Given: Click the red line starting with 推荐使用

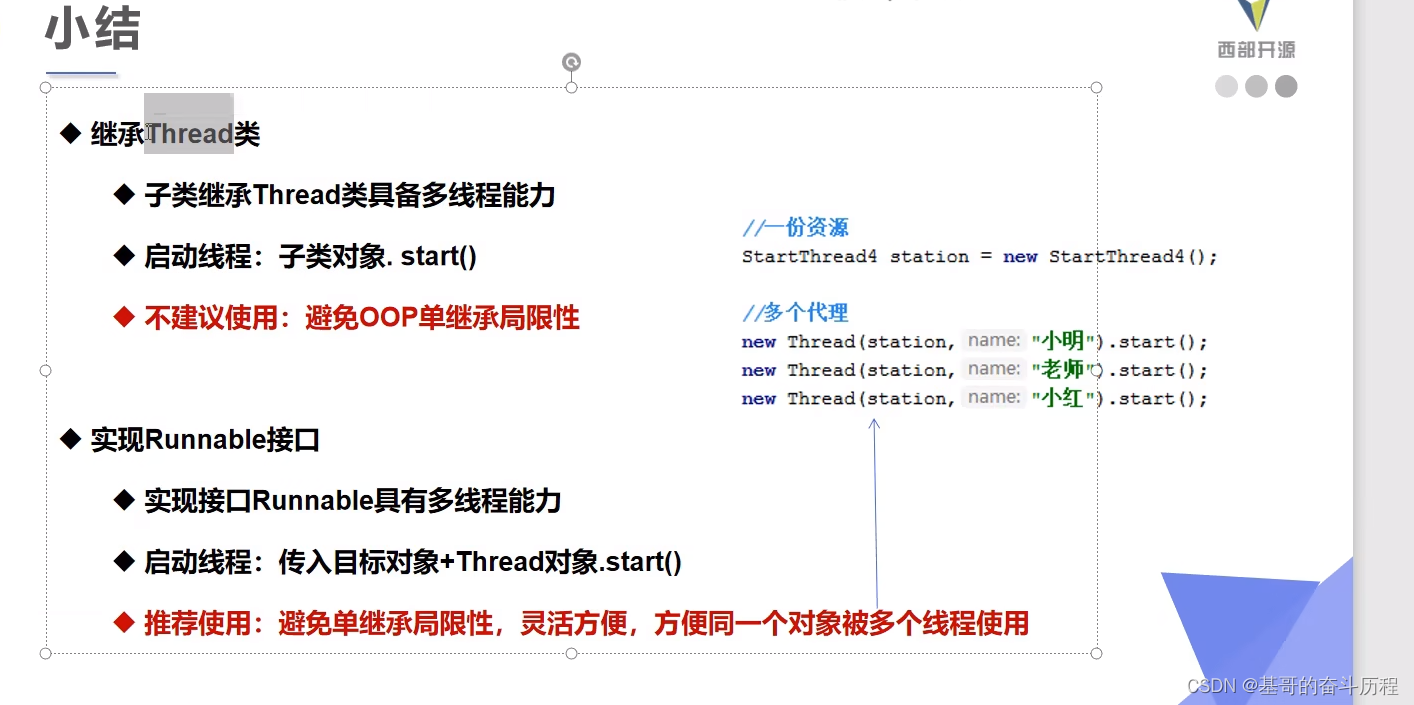Looking at the screenshot, I should [x=586, y=624].
